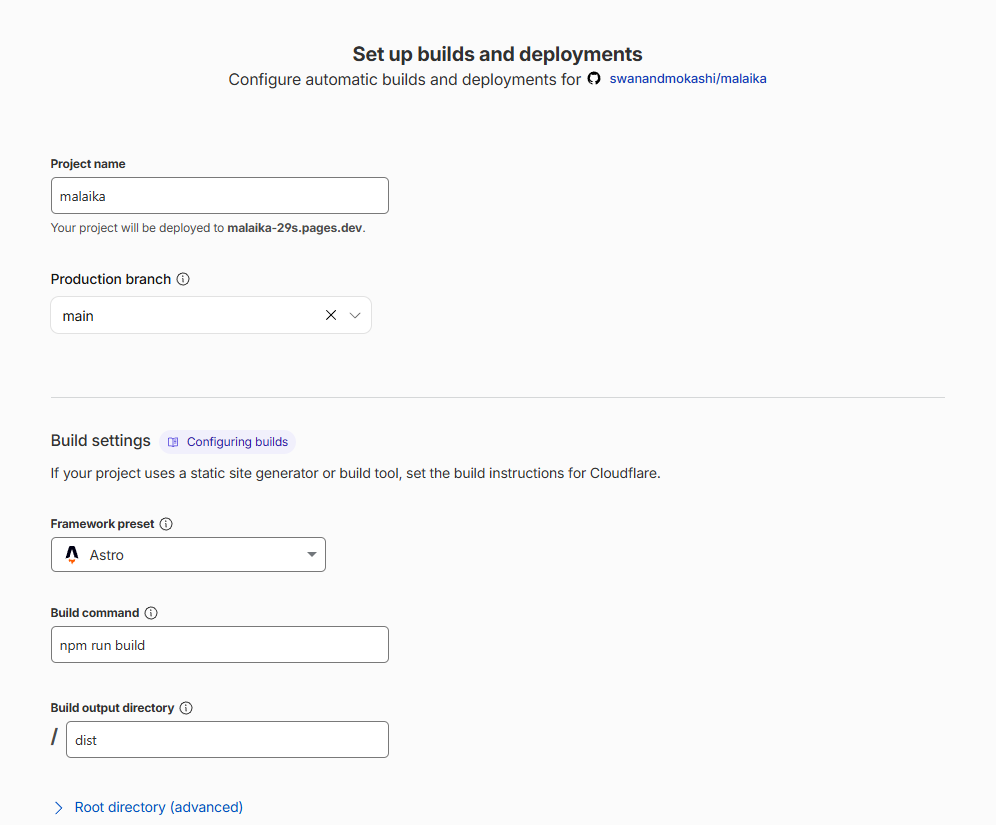The width and height of the screenshot is (996, 825).
Task: Select malaika-29s.pages.dev deployment URL text
Action: pyautogui.click(x=295, y=228)
